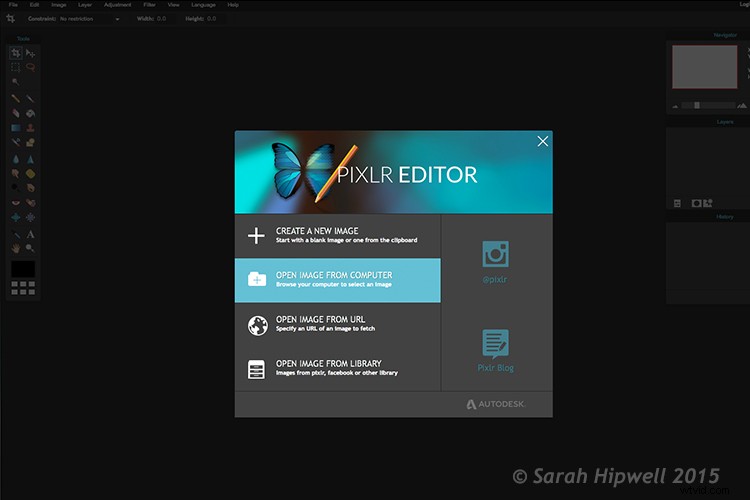
Task: Select the Move tool
Action: click(x=31, y=53)
